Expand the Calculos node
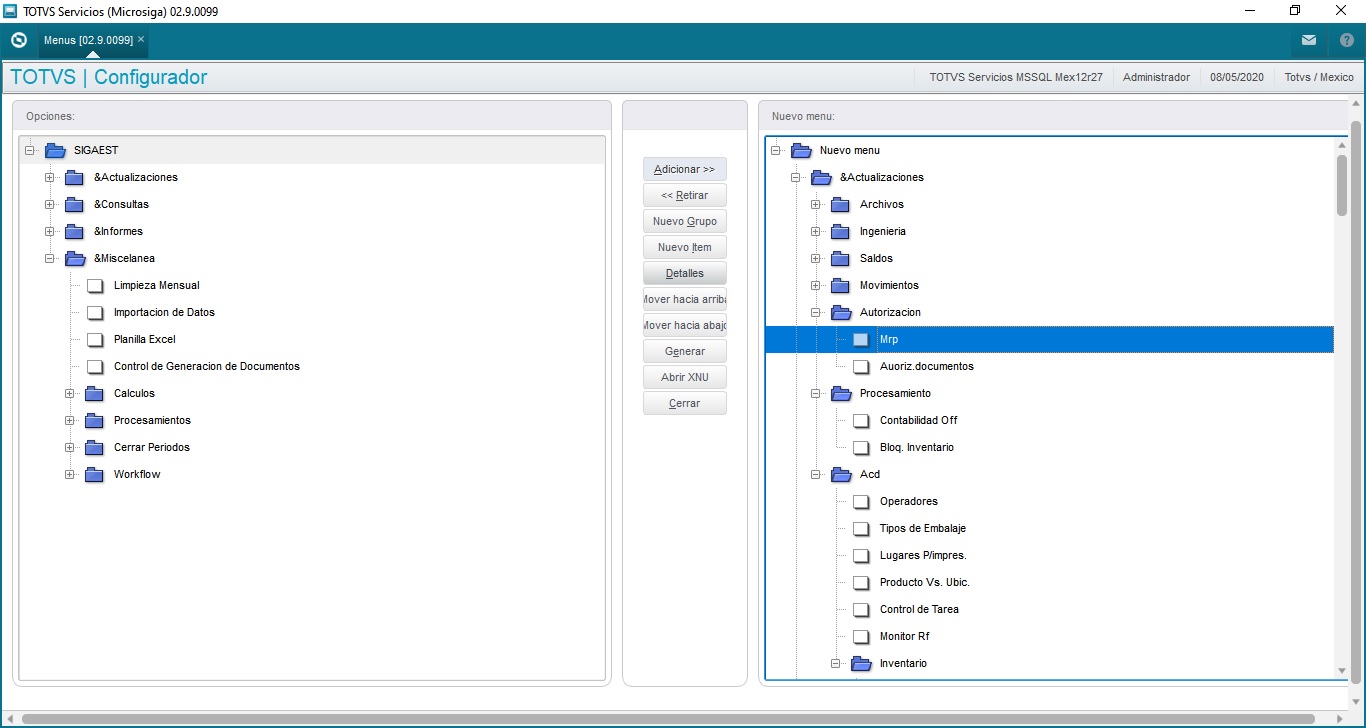The width and height of the screenshot is (1366, 728). 70,393
